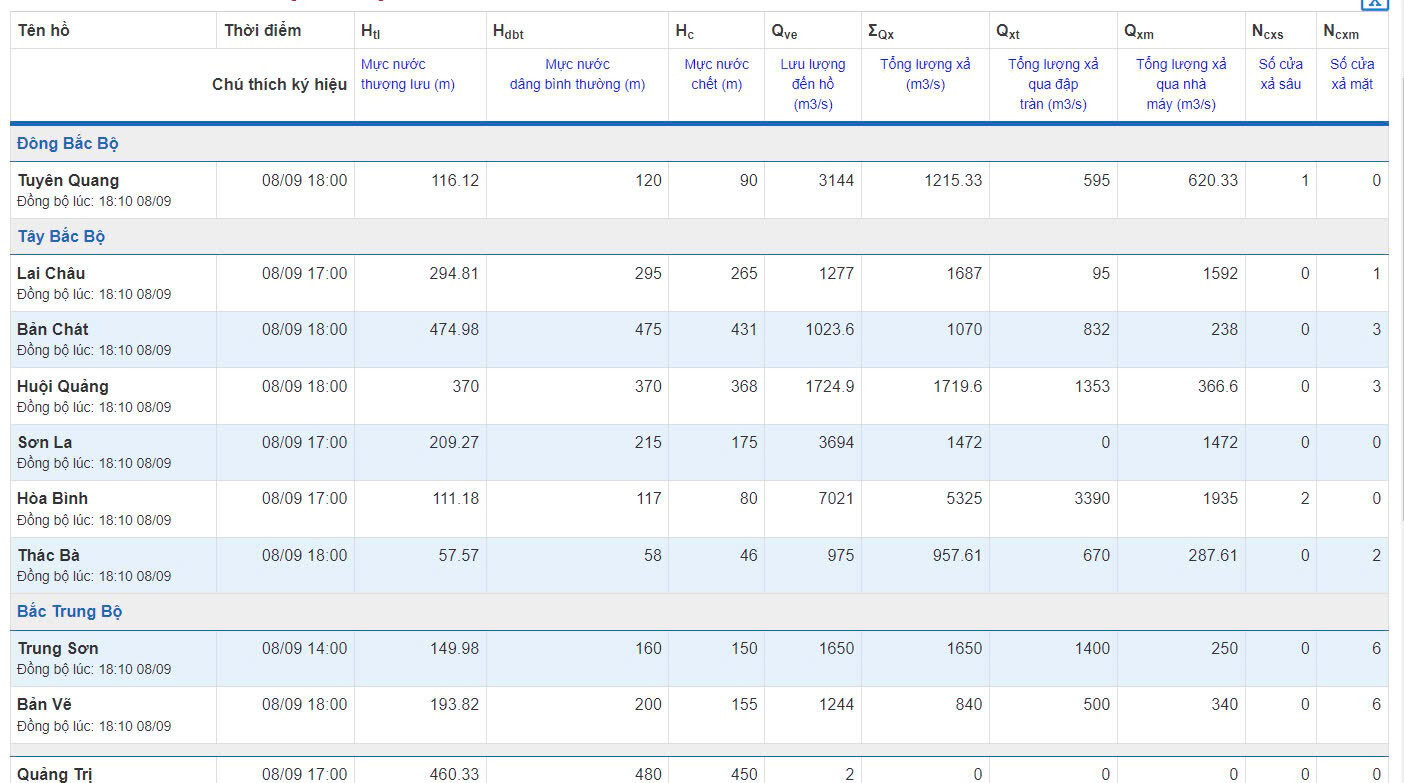The image size is (1404, 783).
Task: Click the Hòa Bình reservoir name
Action: pos(53,499)
